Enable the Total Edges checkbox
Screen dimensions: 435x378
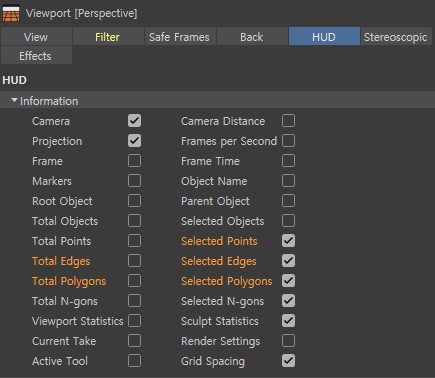coord(134,261)
